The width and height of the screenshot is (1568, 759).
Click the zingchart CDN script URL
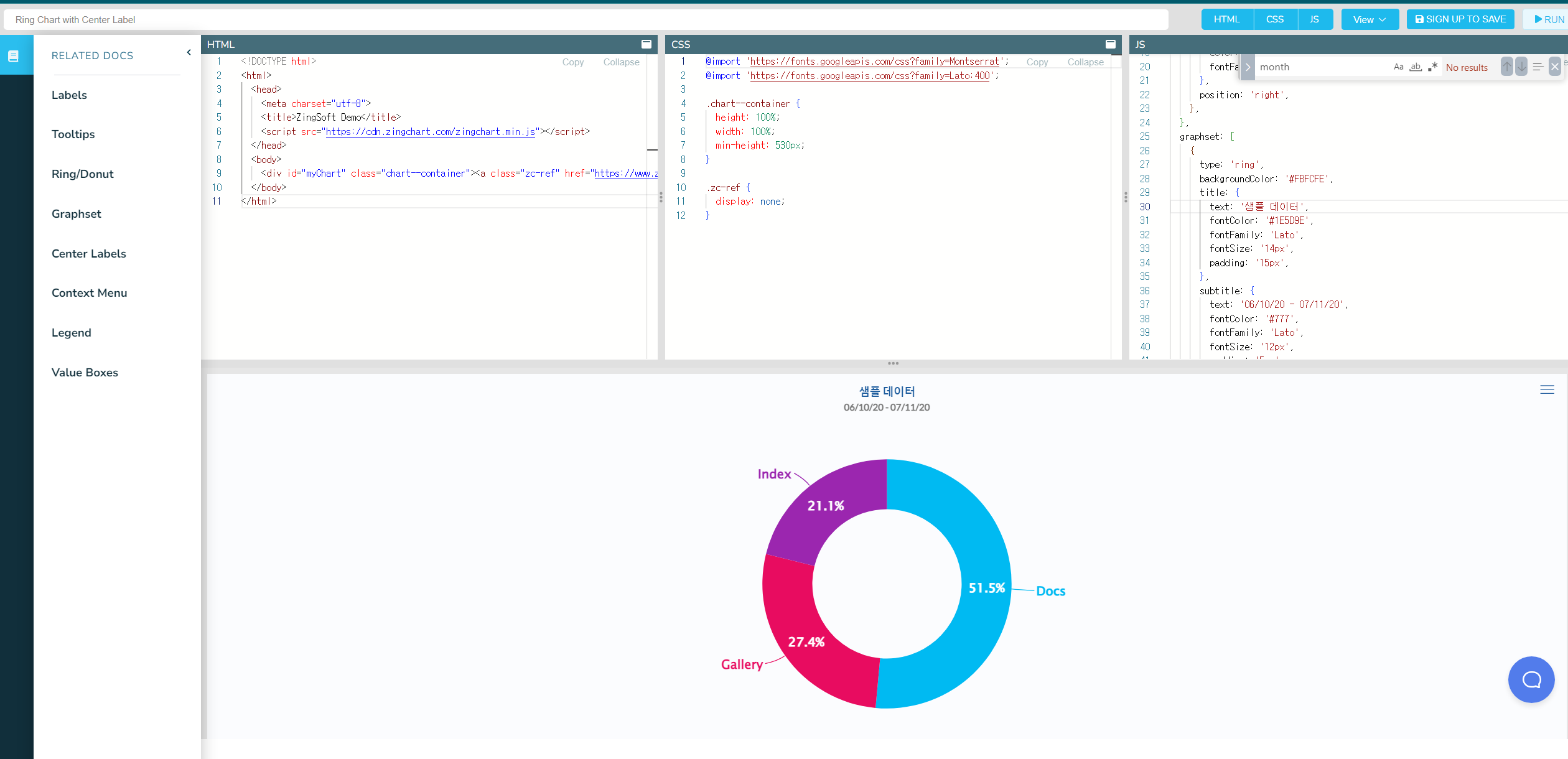pos(430,131)
